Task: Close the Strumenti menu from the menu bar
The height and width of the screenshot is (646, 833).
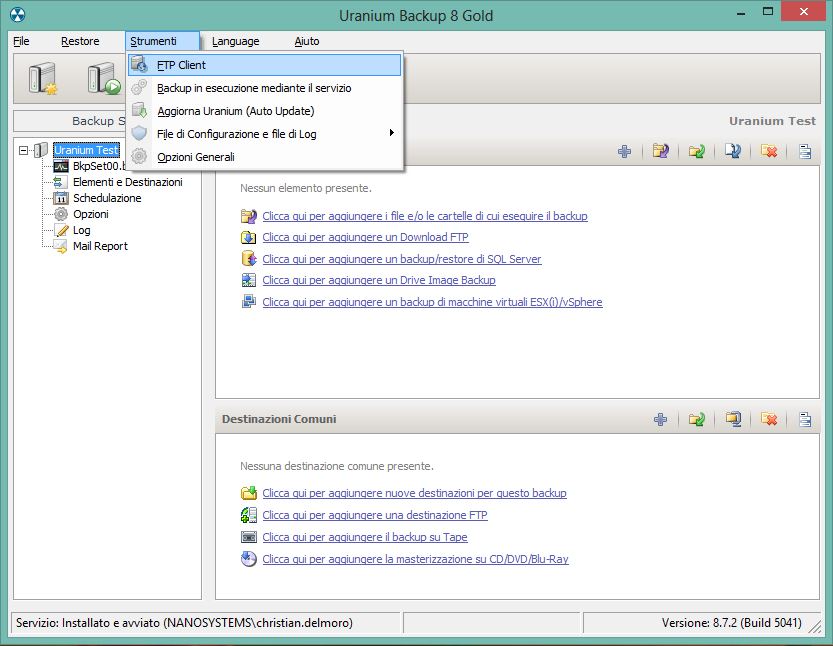Action: pos(163,41)
